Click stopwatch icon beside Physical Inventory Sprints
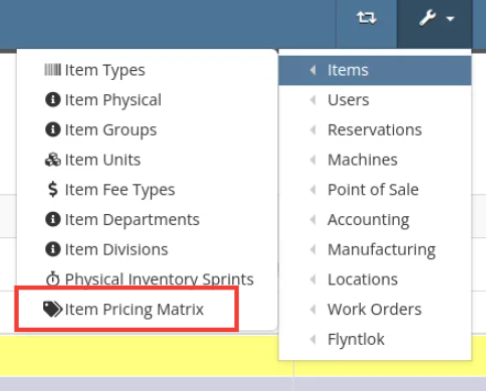The image size is (486, 391). [x=53, y=279]
